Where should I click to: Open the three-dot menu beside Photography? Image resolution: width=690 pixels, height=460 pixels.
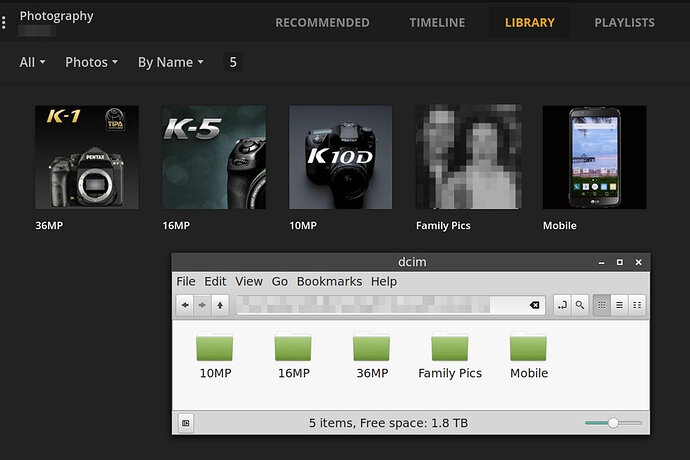(x=4, y=22)
